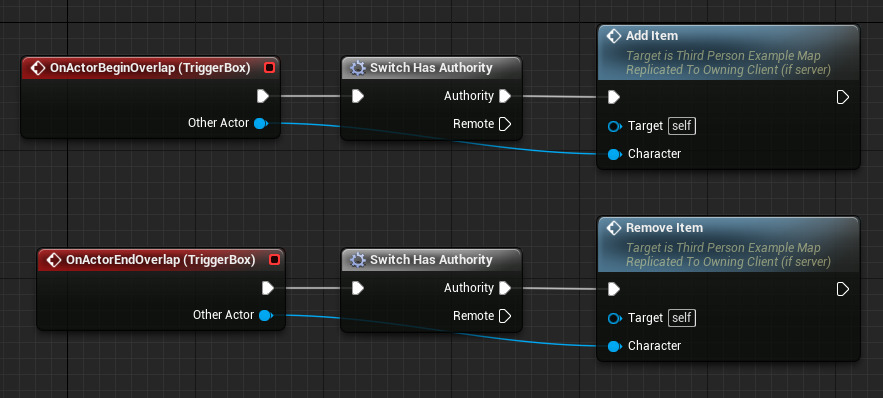883x398 pixels.
Task: Click gear icon of lower Switch Has Authority
Action: tap(358, 261)
